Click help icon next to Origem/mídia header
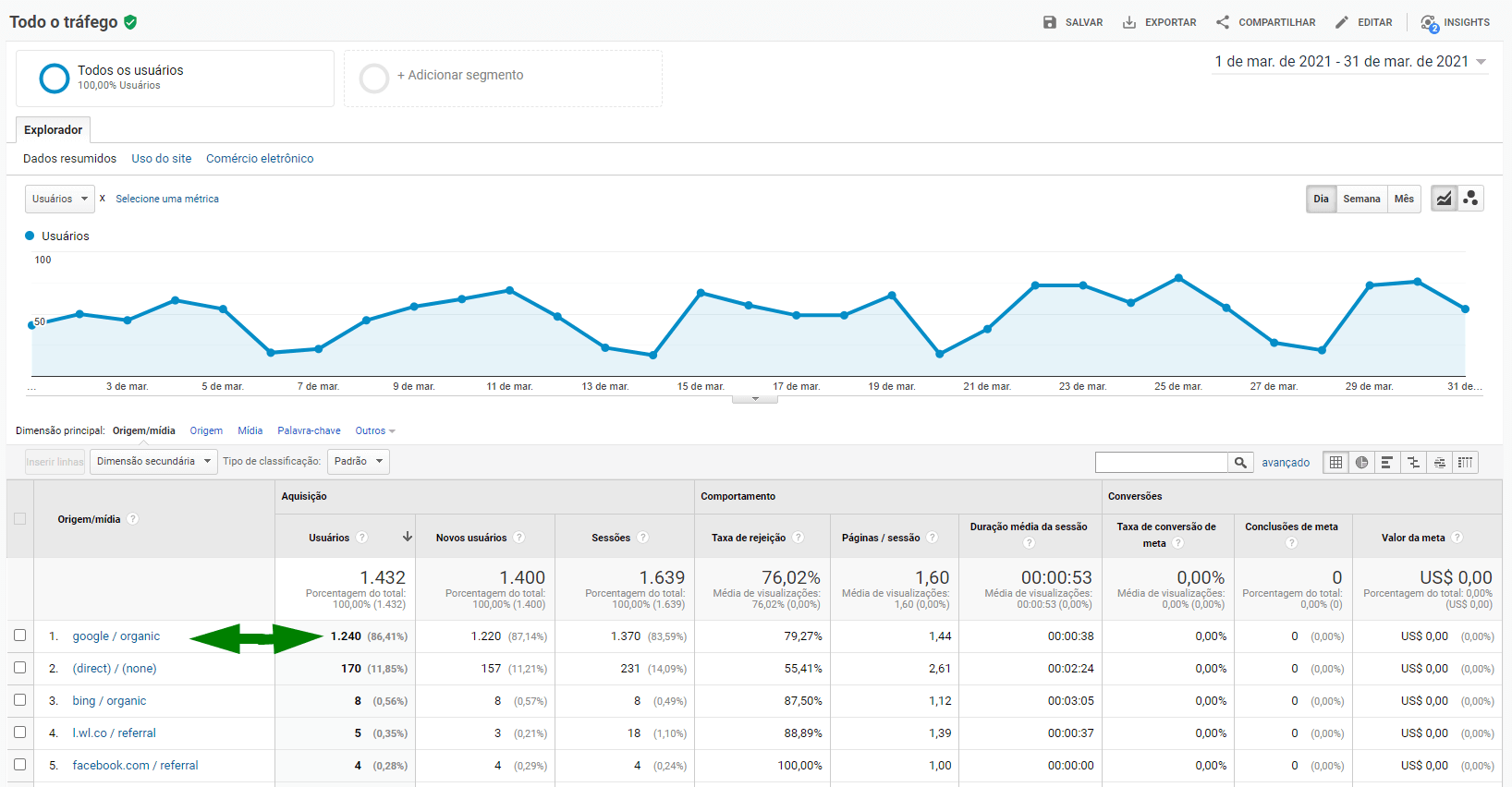 coord(133,519)
